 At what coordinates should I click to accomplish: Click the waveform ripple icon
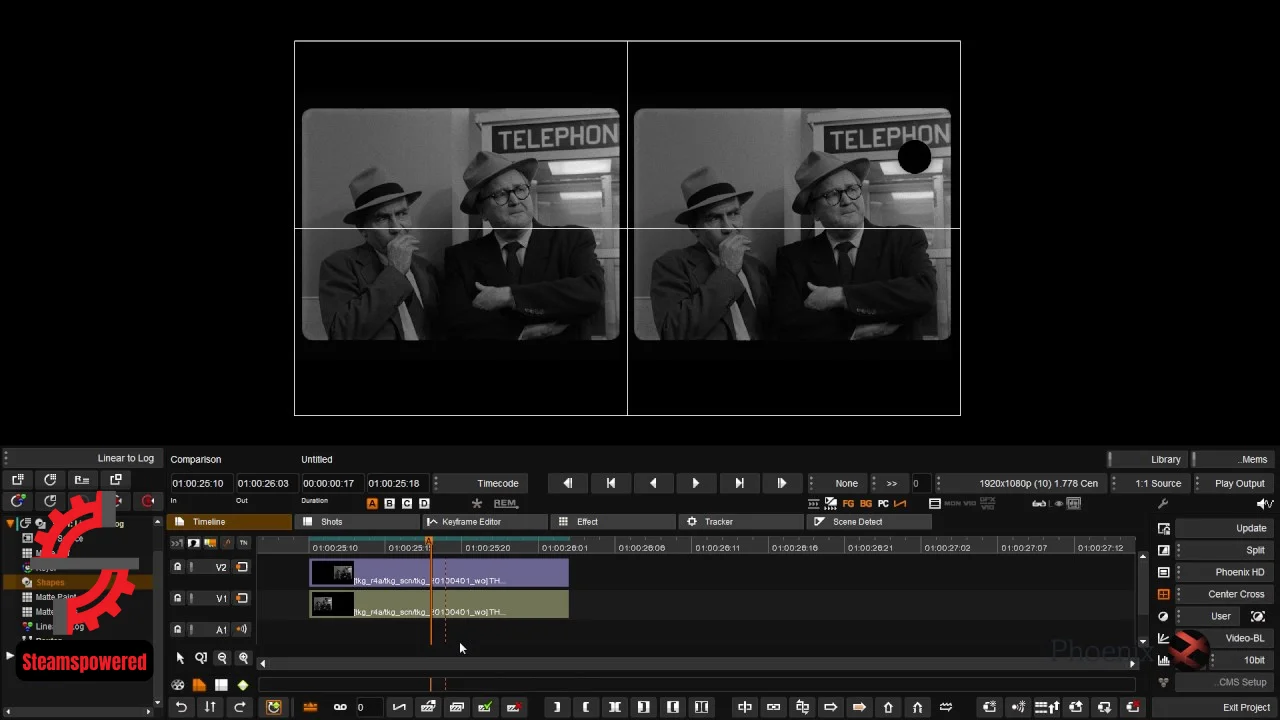click(x=946, y=707)
